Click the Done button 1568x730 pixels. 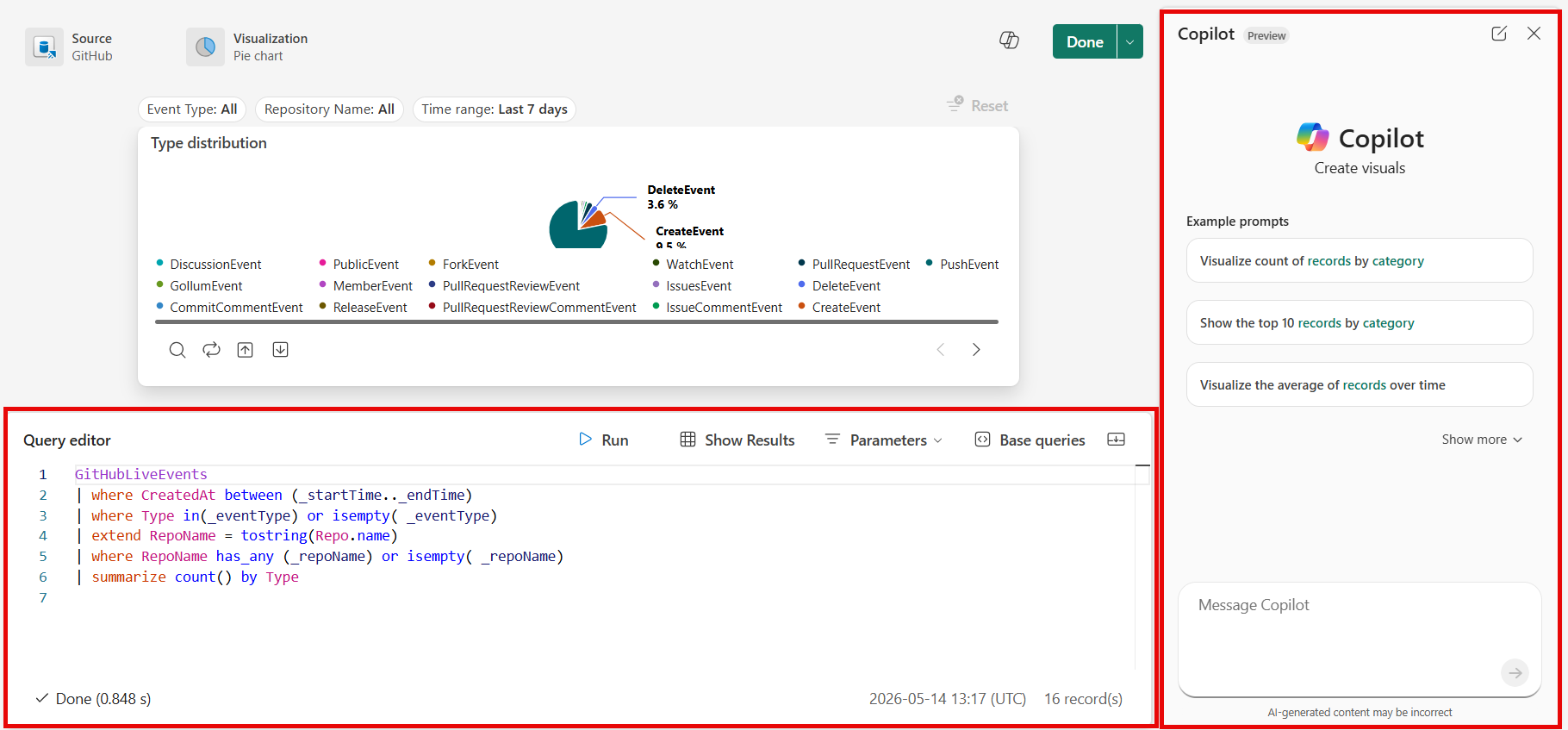tap(1085, 41)
